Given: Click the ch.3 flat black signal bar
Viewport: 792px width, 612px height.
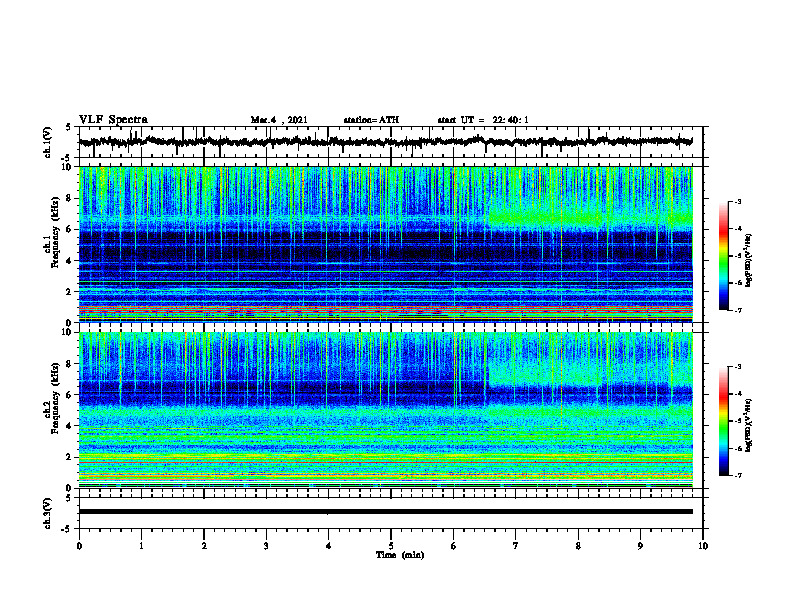Looking at the screenshot, I should point(386,512).
